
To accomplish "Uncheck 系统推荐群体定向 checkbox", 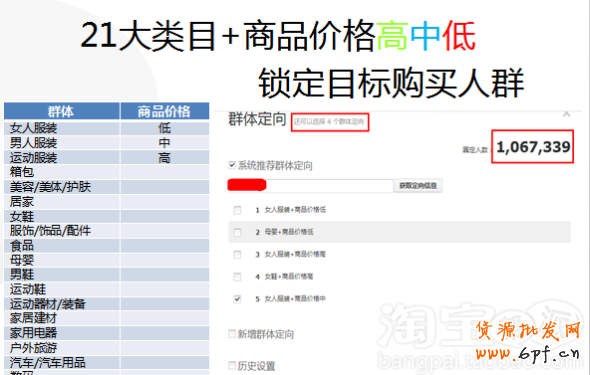I will point(232,165).
